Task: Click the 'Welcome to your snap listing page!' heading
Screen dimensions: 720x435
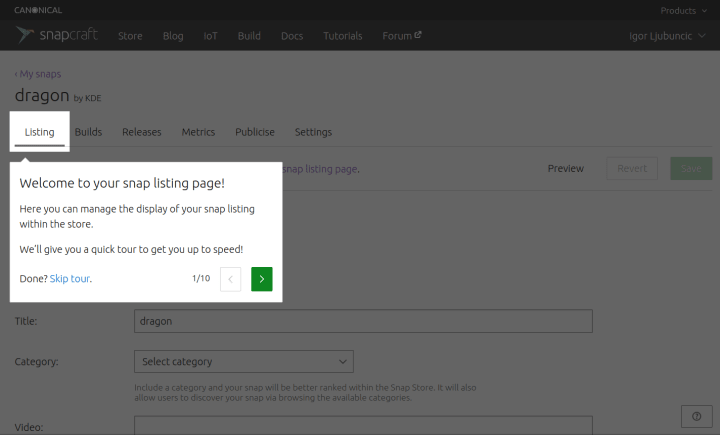Action: (x=122, y=183)
